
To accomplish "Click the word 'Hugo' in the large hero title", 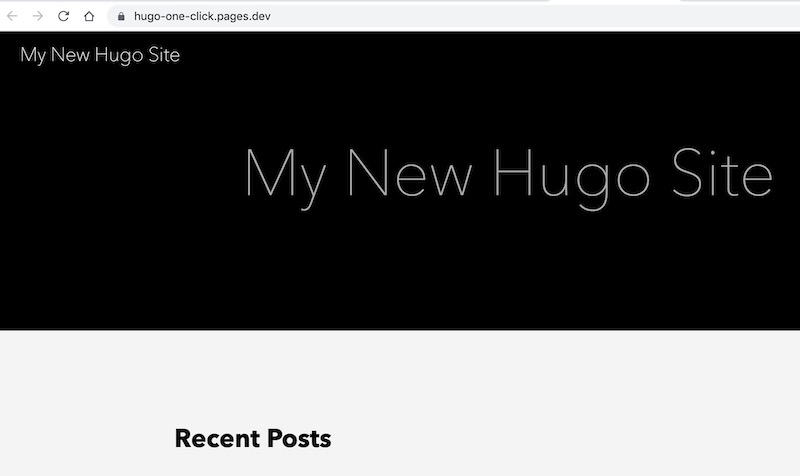I will coord(571,177).
